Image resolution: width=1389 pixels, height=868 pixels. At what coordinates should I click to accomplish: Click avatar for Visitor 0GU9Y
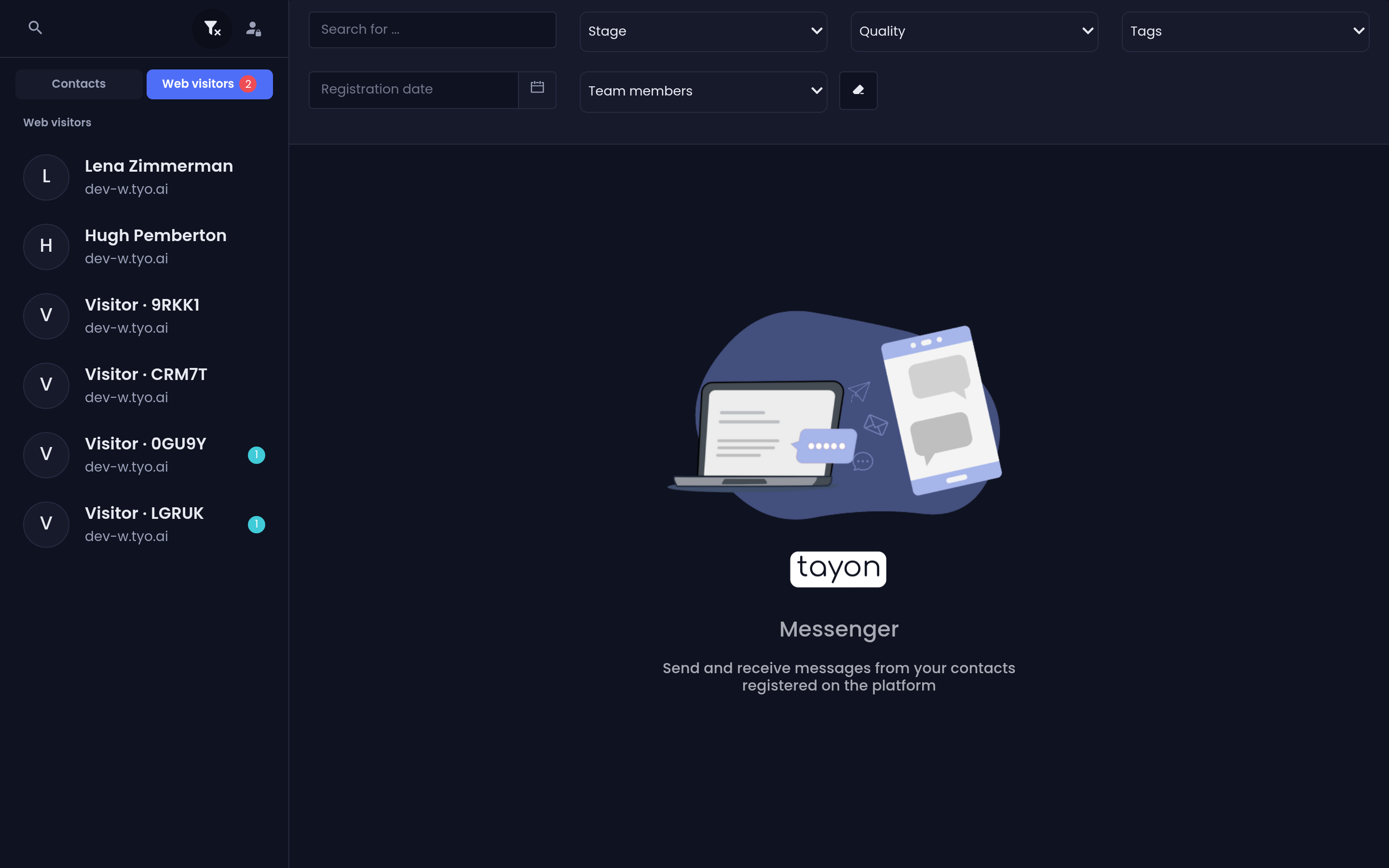[x=46, y=455]
